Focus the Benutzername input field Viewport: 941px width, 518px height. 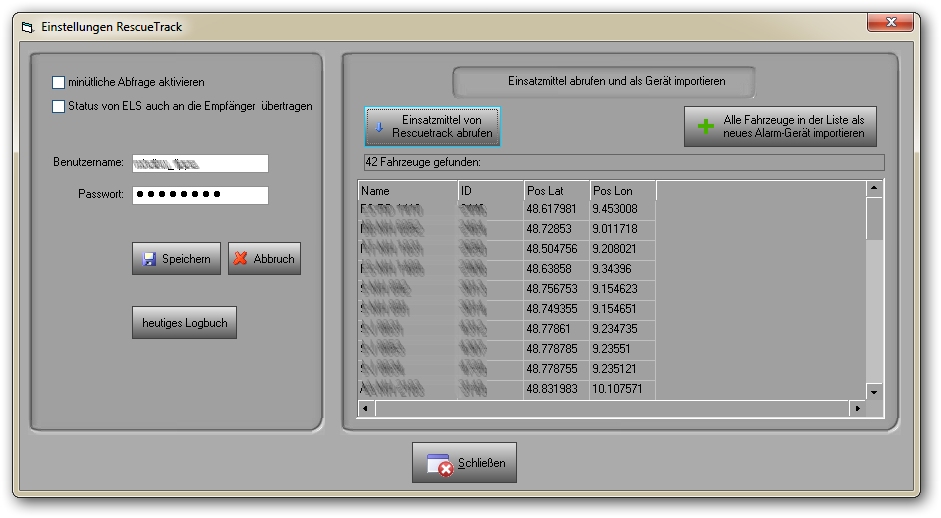pyautogui.click(x=200, y=163)
